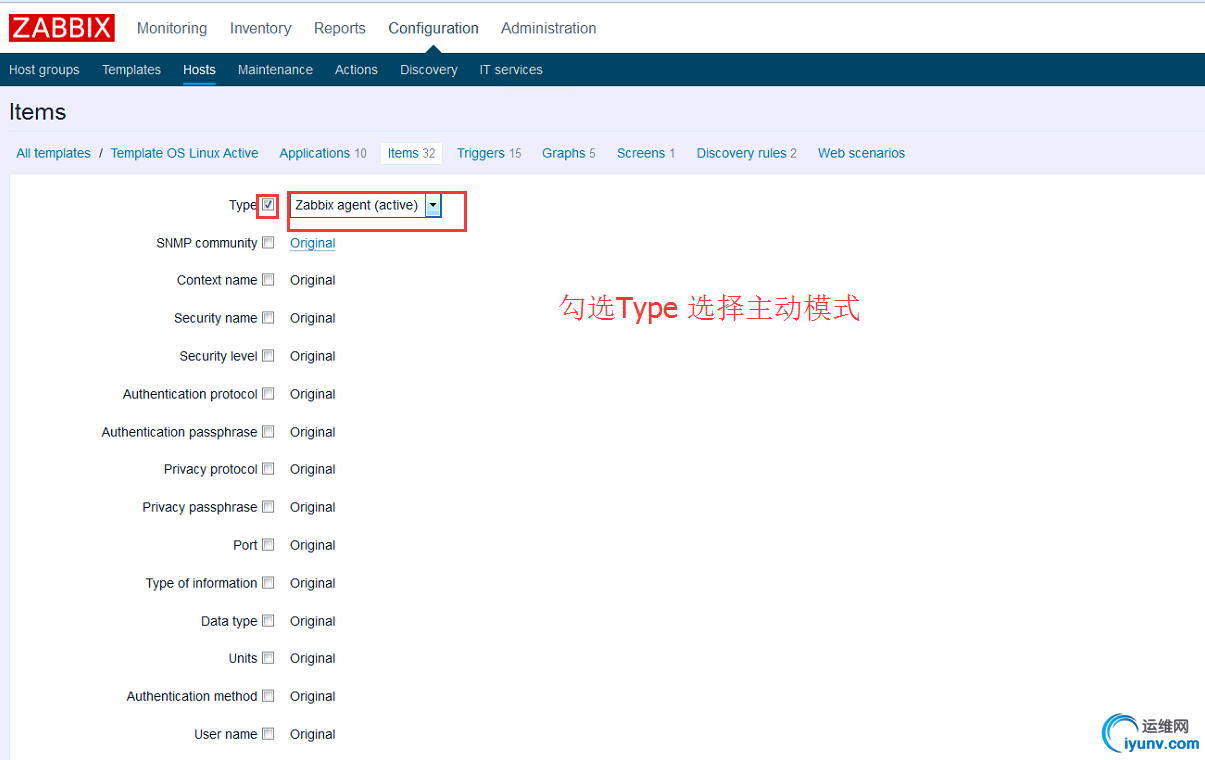Follow the All templates breadcrumb link
The height and width of the screenshot is (760, 1205).
click(53, 153)
